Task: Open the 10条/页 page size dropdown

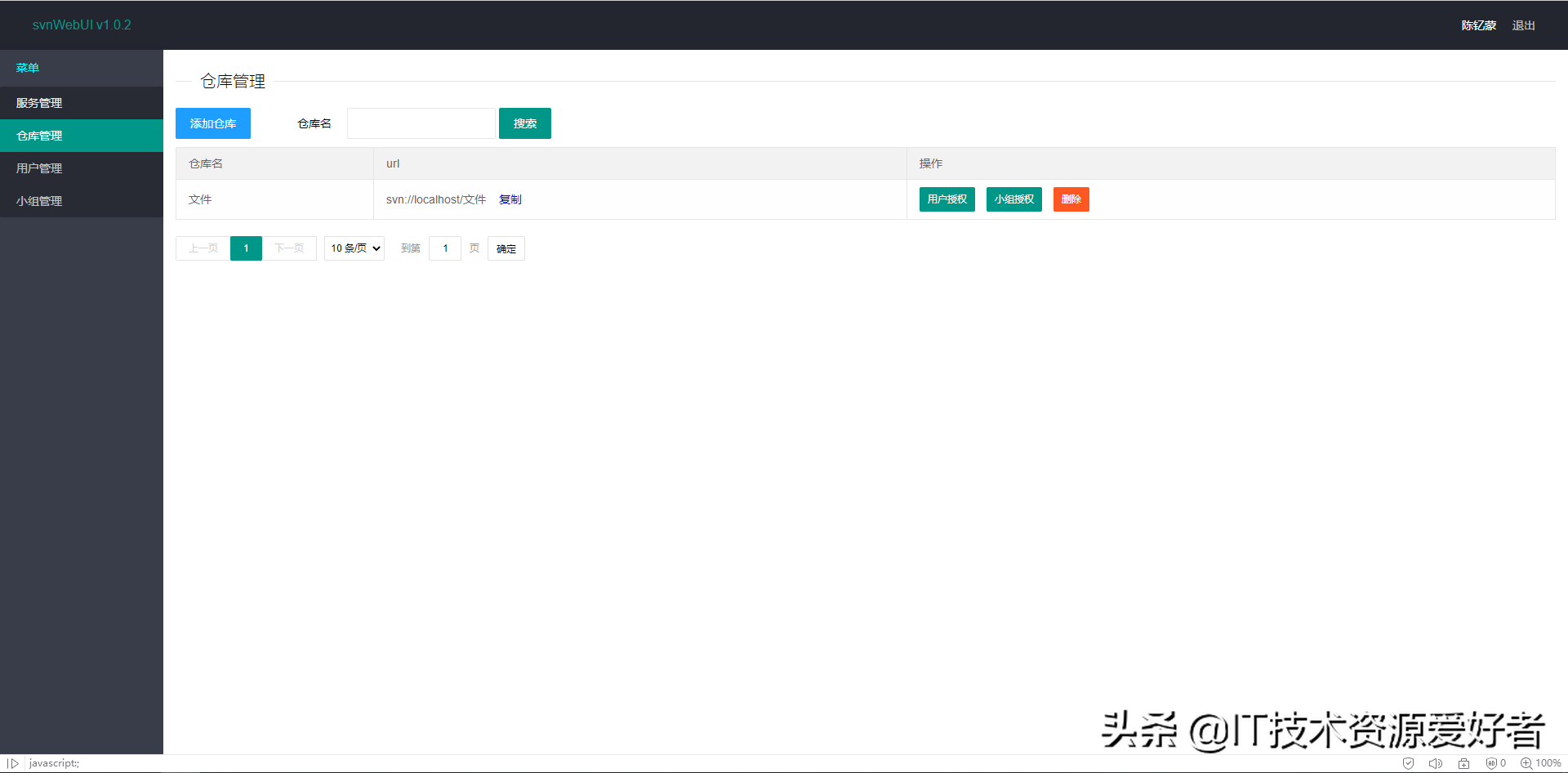Action: pyautogui.click(x=354, y=248)
